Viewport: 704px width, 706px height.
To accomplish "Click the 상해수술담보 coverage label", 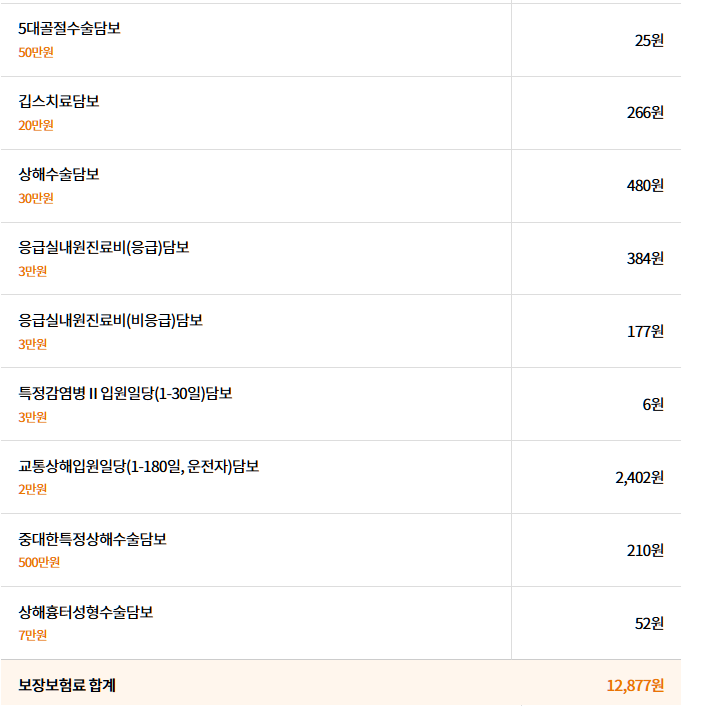I will [x=59, y=174].
